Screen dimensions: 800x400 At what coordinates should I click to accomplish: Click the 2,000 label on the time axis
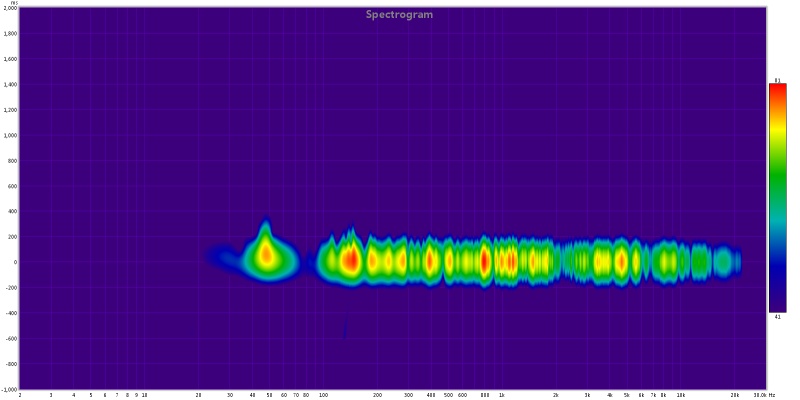[x=9, y=9]
